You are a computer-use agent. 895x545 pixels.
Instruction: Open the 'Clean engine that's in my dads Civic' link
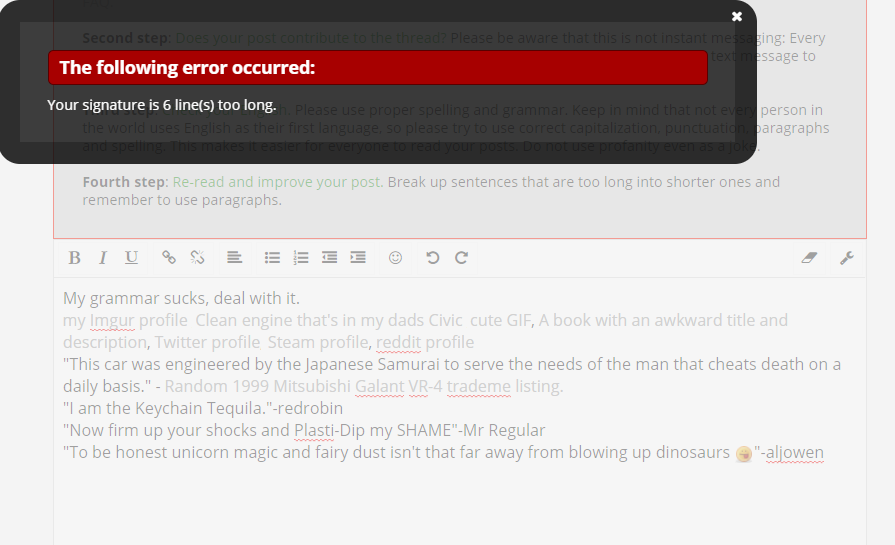tap(329, 320)
